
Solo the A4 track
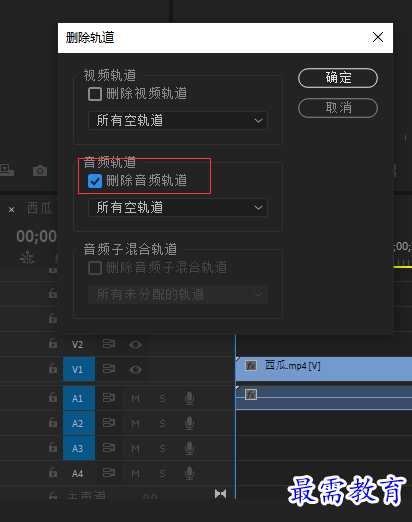pos(162,473)
